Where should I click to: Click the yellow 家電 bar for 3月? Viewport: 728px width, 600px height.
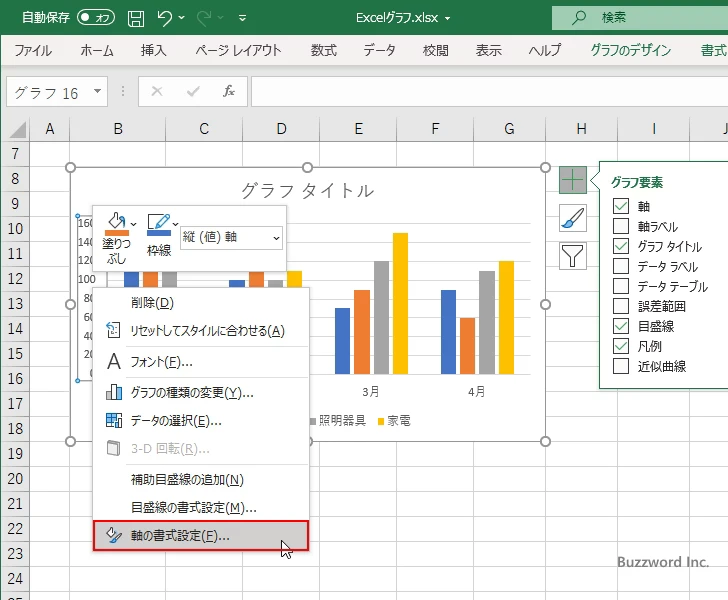coord(400,303)
